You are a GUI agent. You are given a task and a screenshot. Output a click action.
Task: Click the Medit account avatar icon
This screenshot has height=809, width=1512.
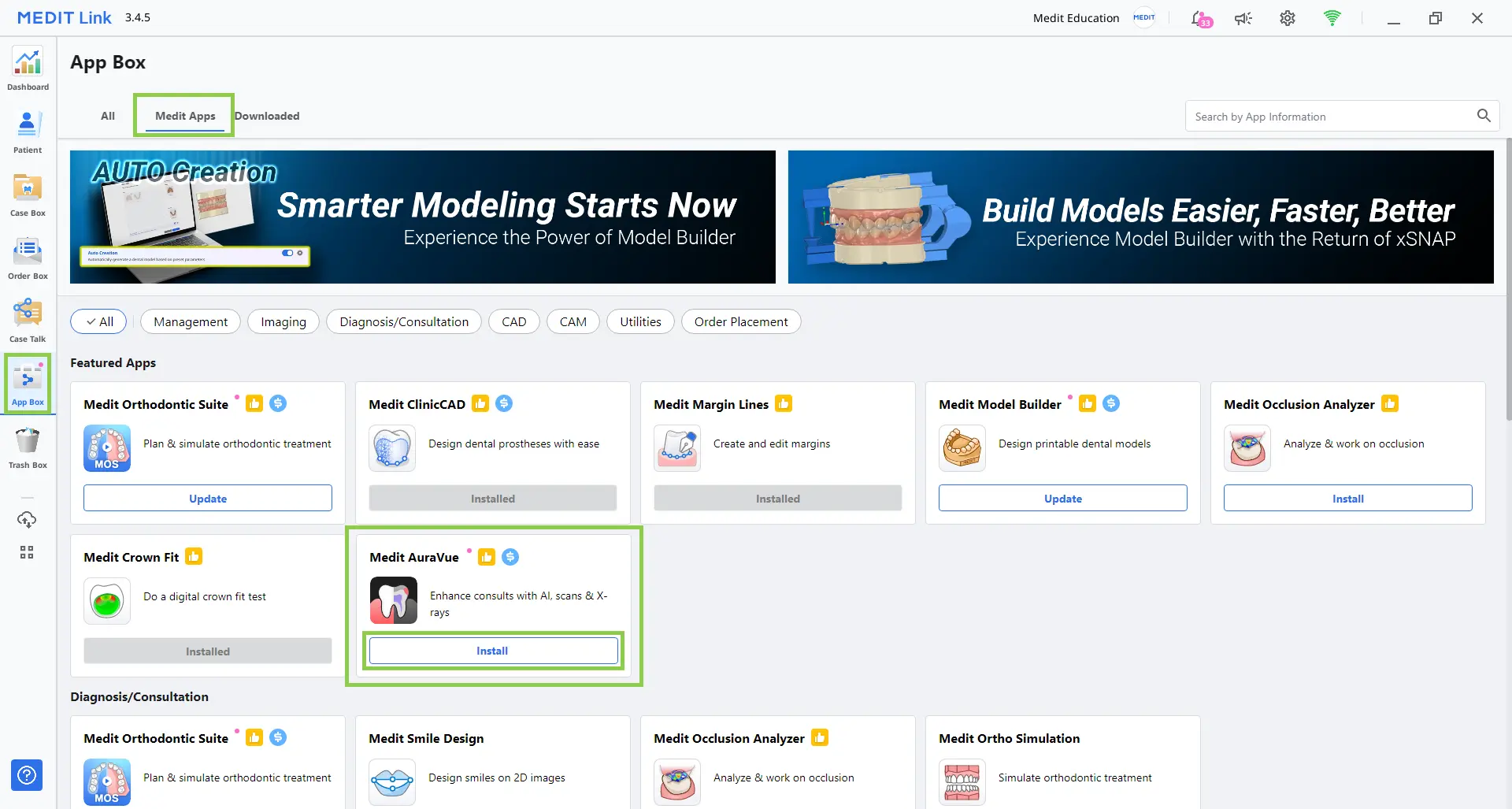[x=1144, y=17]
